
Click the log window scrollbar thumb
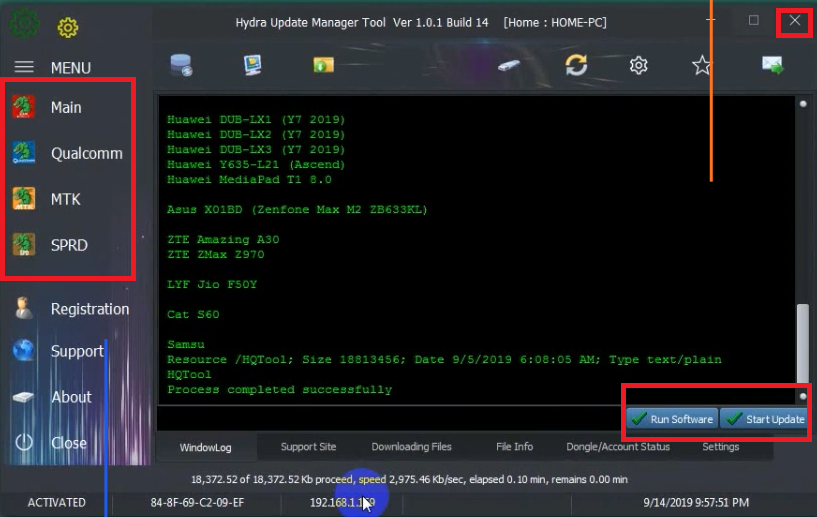point(803,343)
